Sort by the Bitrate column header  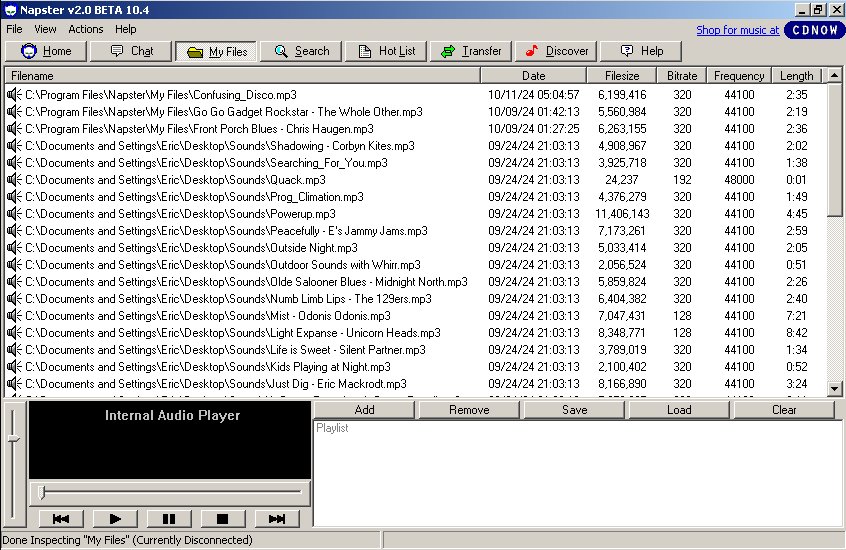681,76
